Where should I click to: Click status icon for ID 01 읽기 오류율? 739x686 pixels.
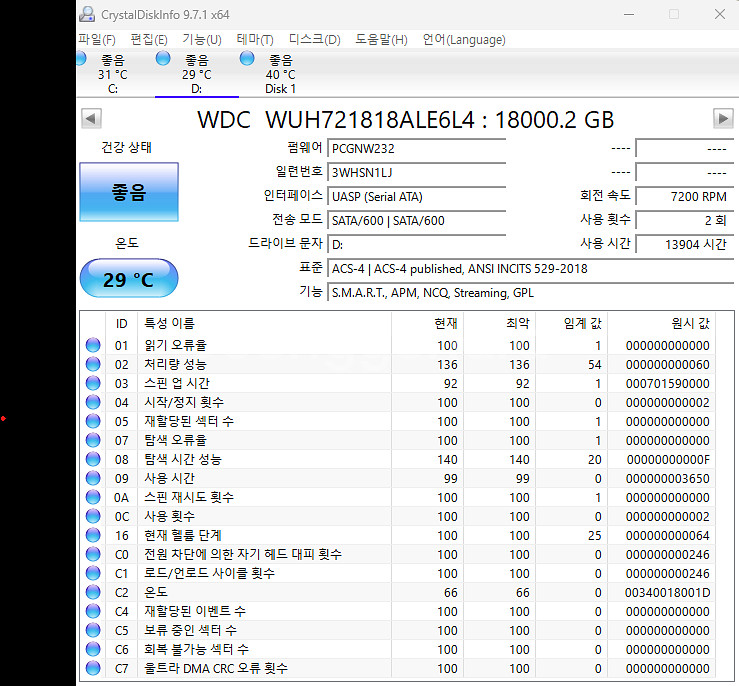point(93,345)
